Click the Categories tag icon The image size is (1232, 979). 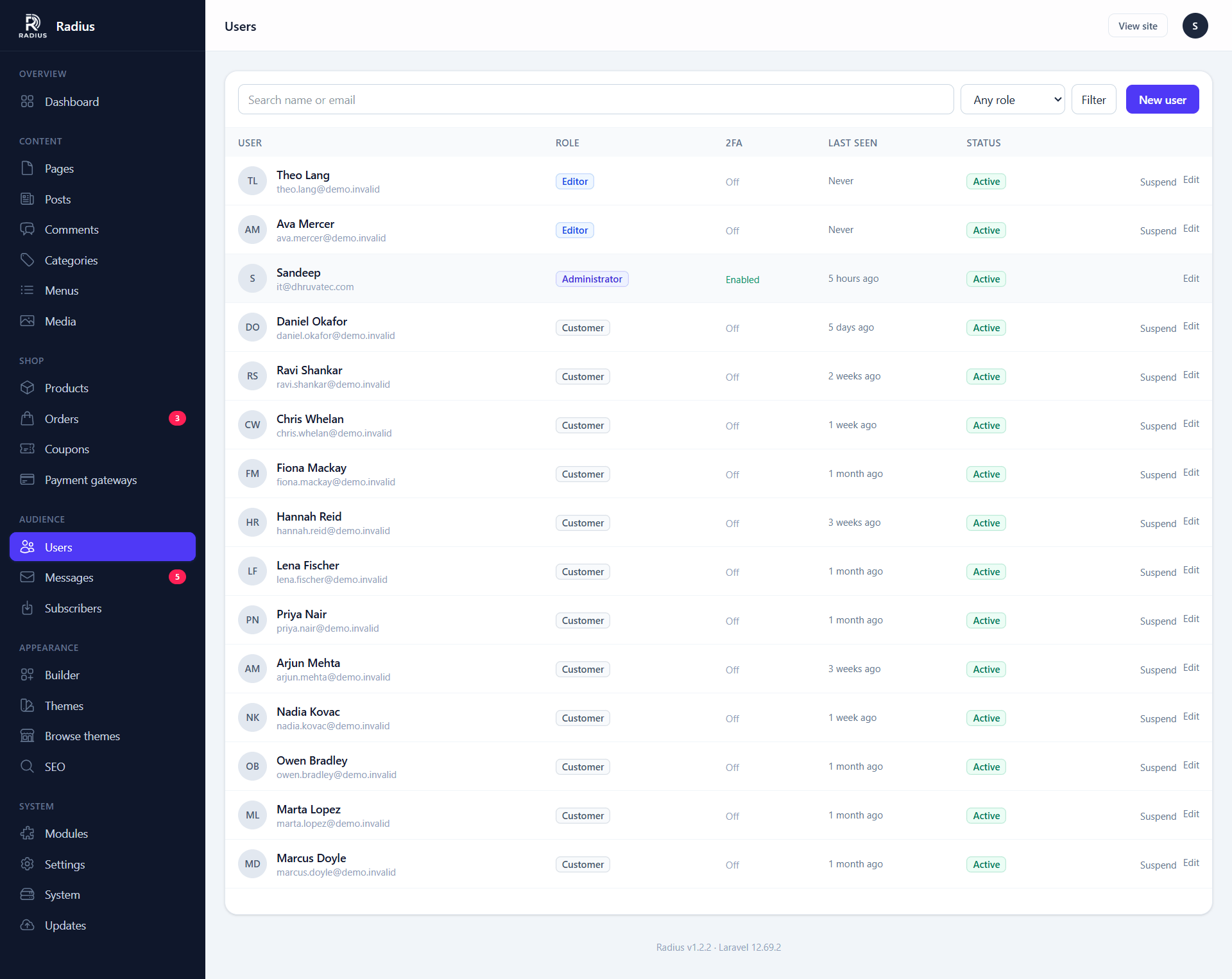tap(27, 260)
